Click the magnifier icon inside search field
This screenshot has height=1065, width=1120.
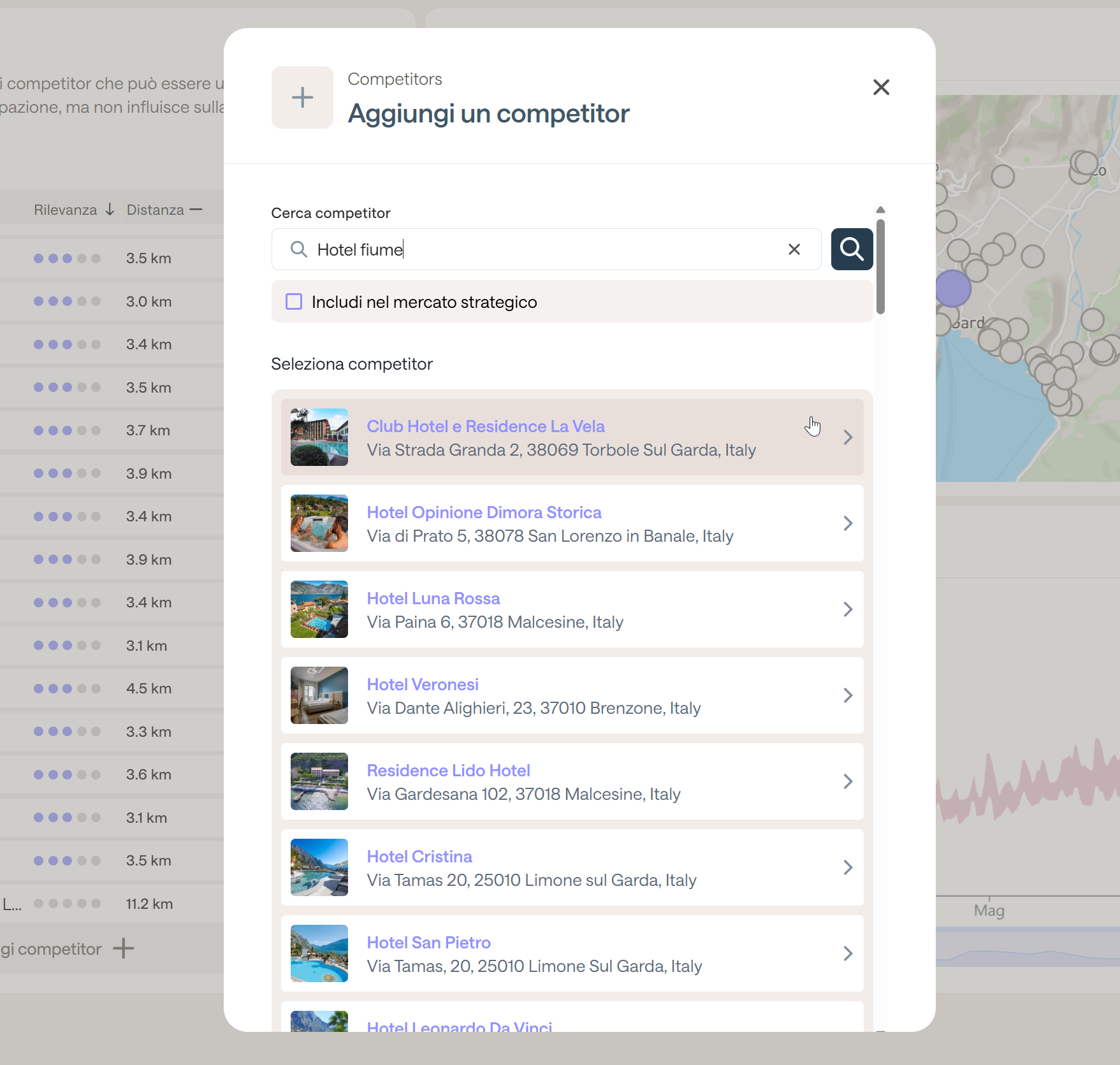pyautogui.click(x=298, y=249)
